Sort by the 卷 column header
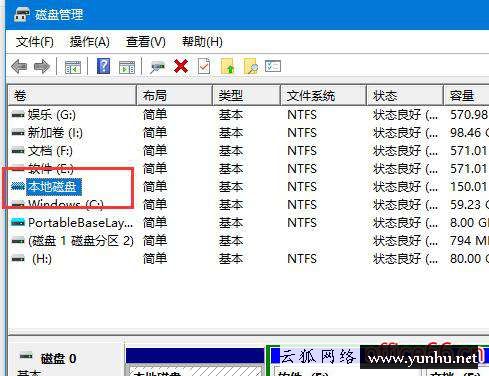This screenshot has height=376, width=489. click(72, 96)
